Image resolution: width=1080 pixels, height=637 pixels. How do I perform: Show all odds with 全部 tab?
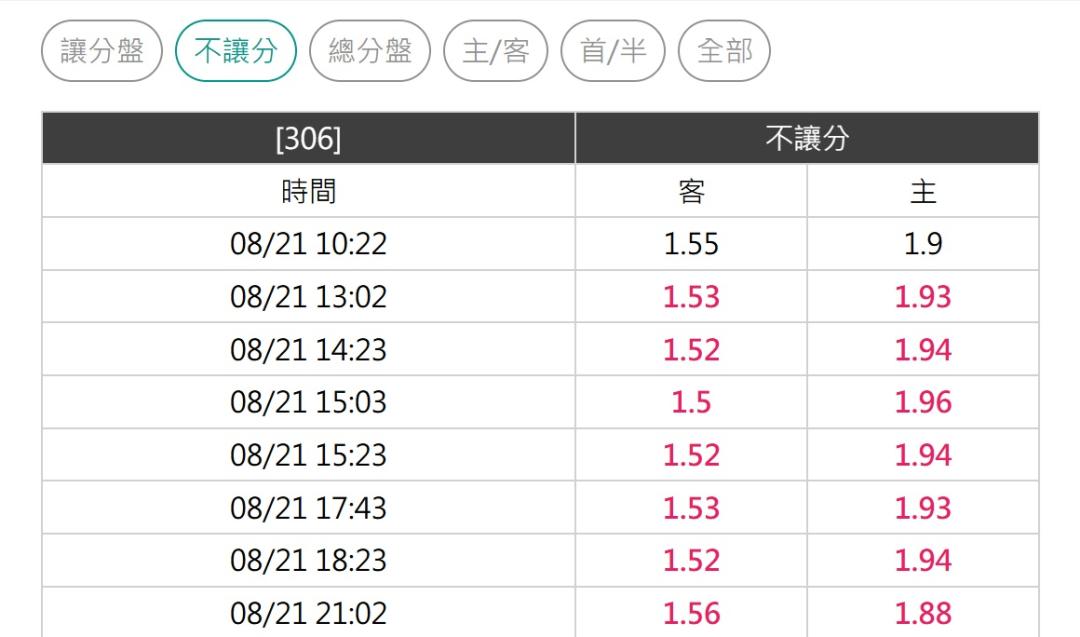click(724, 51)
